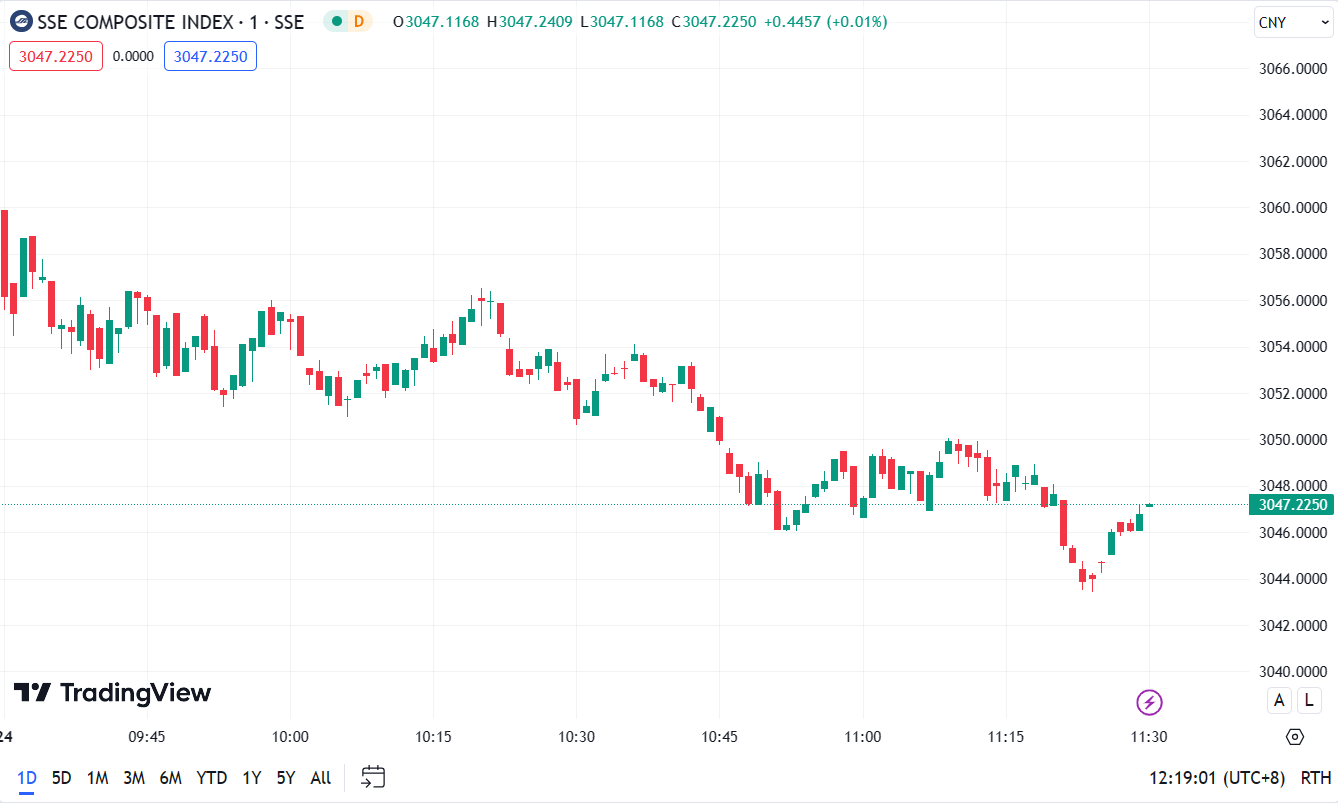Select the All time range
The image size is (1338, 803).
point(320,778)
